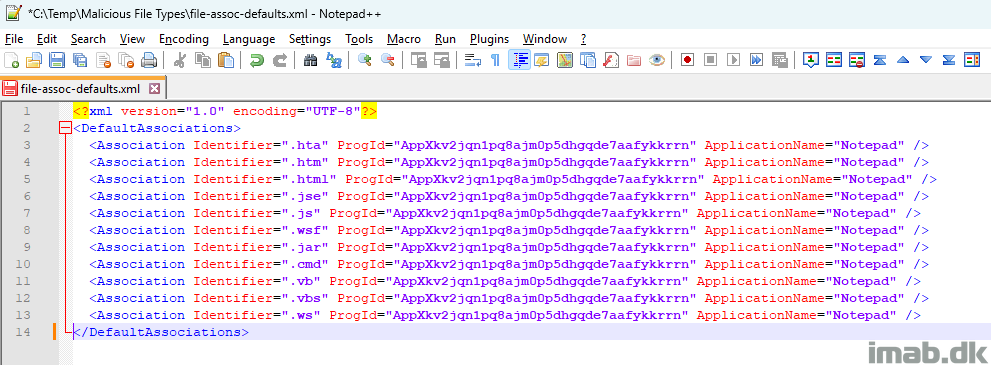Image resolution: width=991 pixels, height=365 pixels.
Task: Open the user defined language dialog icon
Action: (x=542, y=60)
